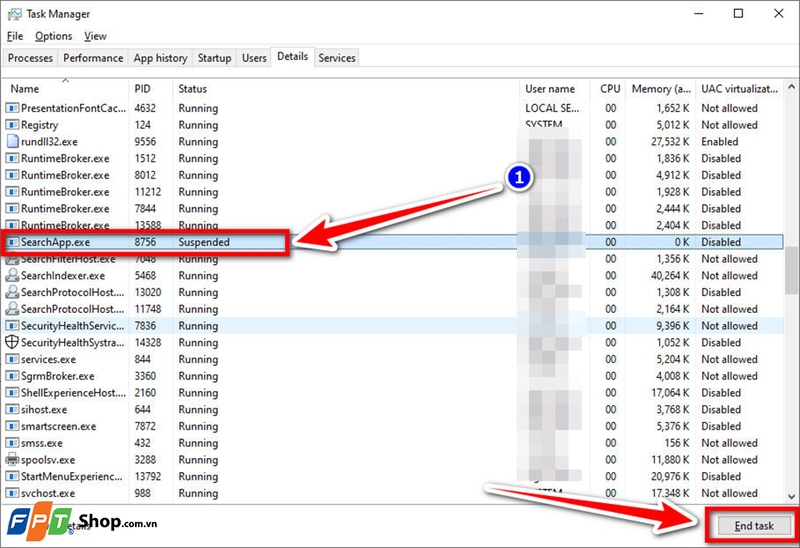Click the icon of SearchProtocolHost PID 11748
The height and width of the screenshot is (548, 800).
tap(12, 309)
